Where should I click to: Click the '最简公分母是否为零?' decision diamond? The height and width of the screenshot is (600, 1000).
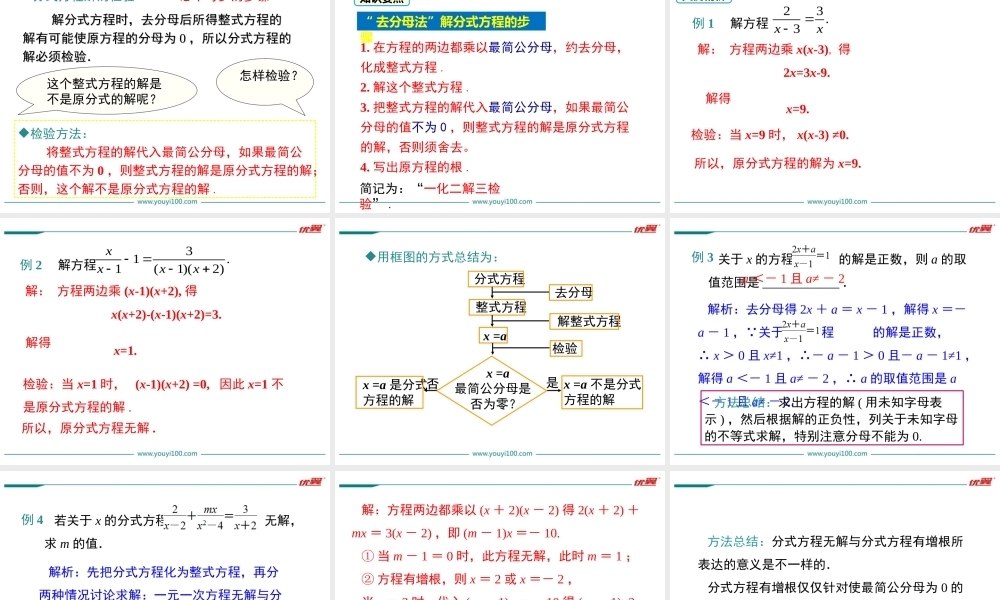(491, 390)
